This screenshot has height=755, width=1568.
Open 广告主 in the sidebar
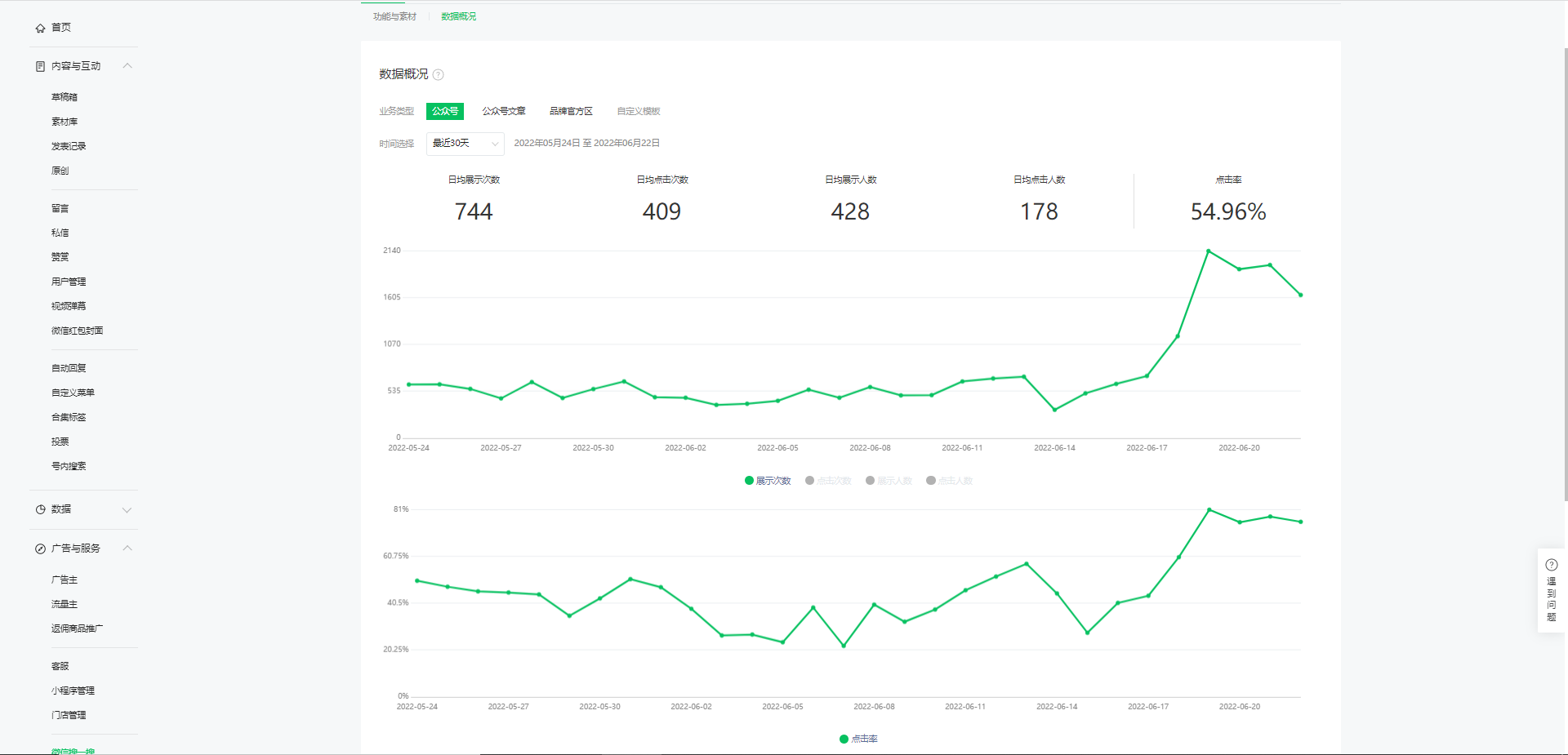point(65,580)
